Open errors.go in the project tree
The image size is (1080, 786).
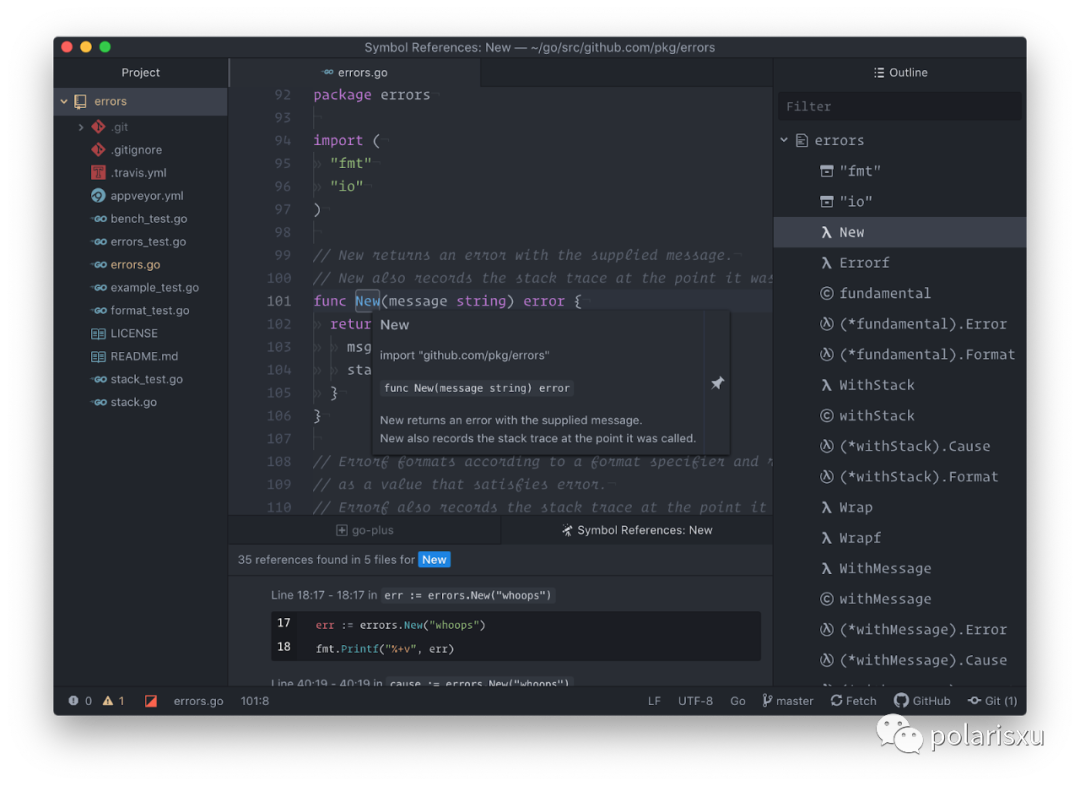pos(135,265)
